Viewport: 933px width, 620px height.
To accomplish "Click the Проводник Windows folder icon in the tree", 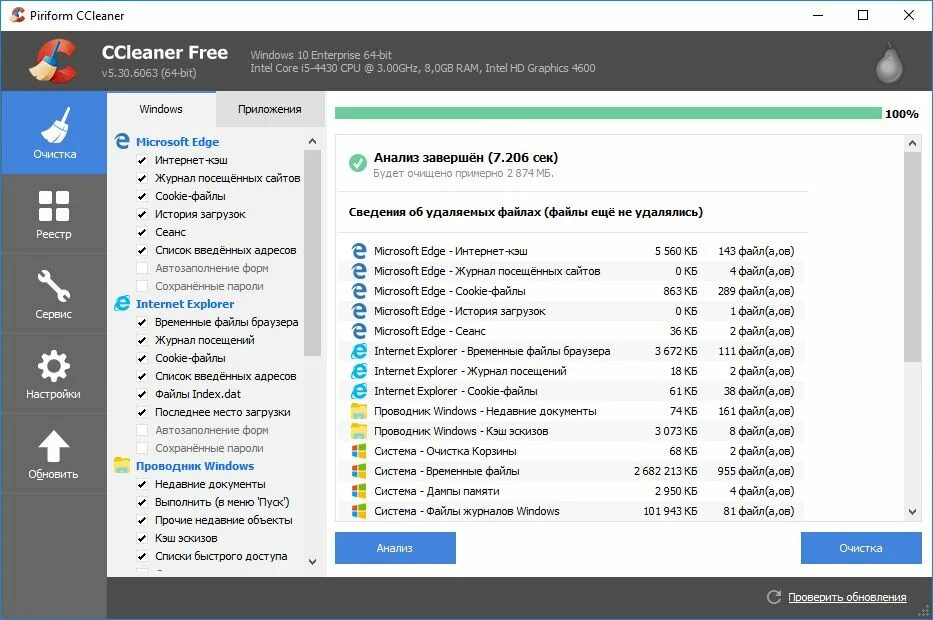I will tap(122, 465).
